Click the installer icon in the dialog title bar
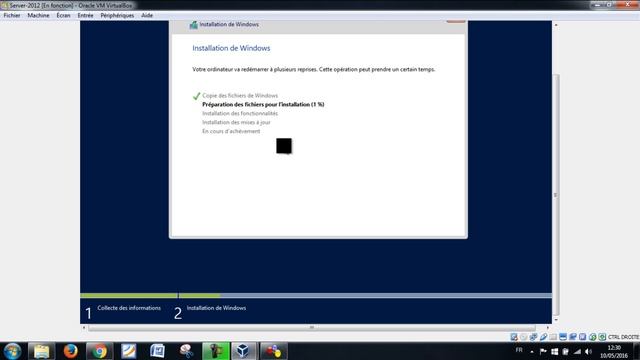Image resolution: width=640 pixels, height=360 pixels. click(193, 24)
